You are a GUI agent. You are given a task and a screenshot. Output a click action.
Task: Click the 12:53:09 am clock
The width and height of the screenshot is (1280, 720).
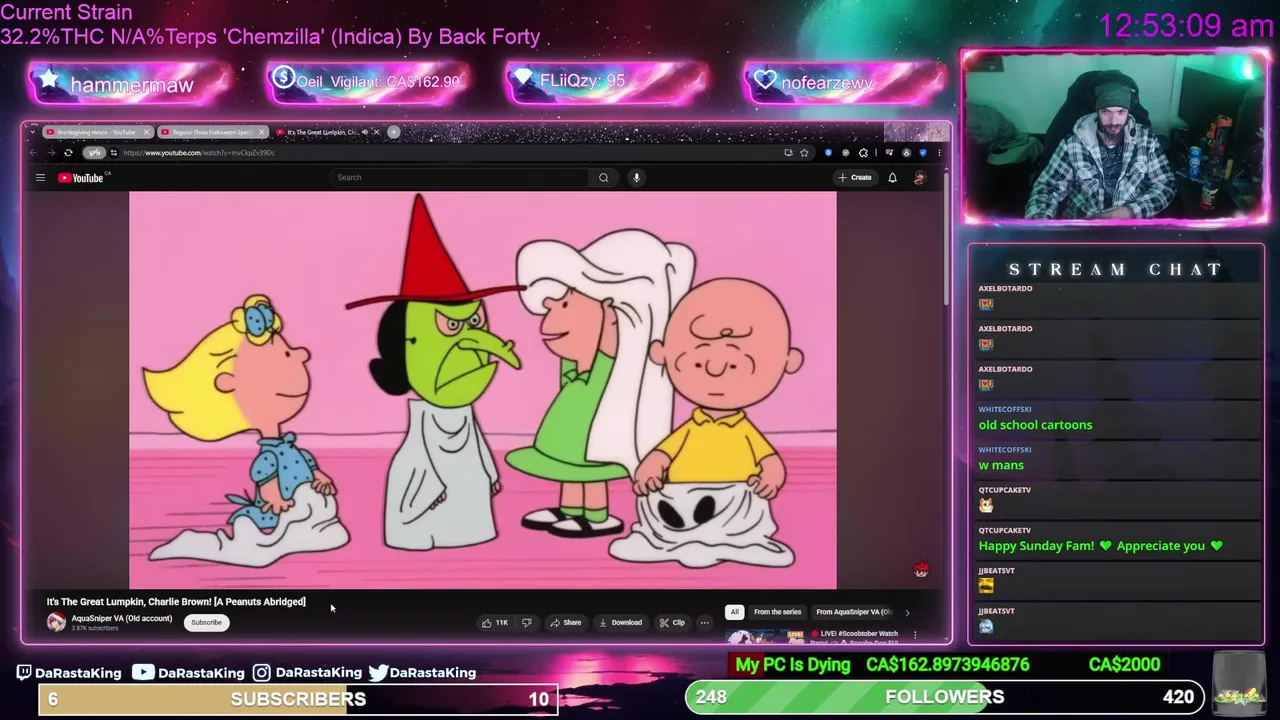coord(1186,25)
